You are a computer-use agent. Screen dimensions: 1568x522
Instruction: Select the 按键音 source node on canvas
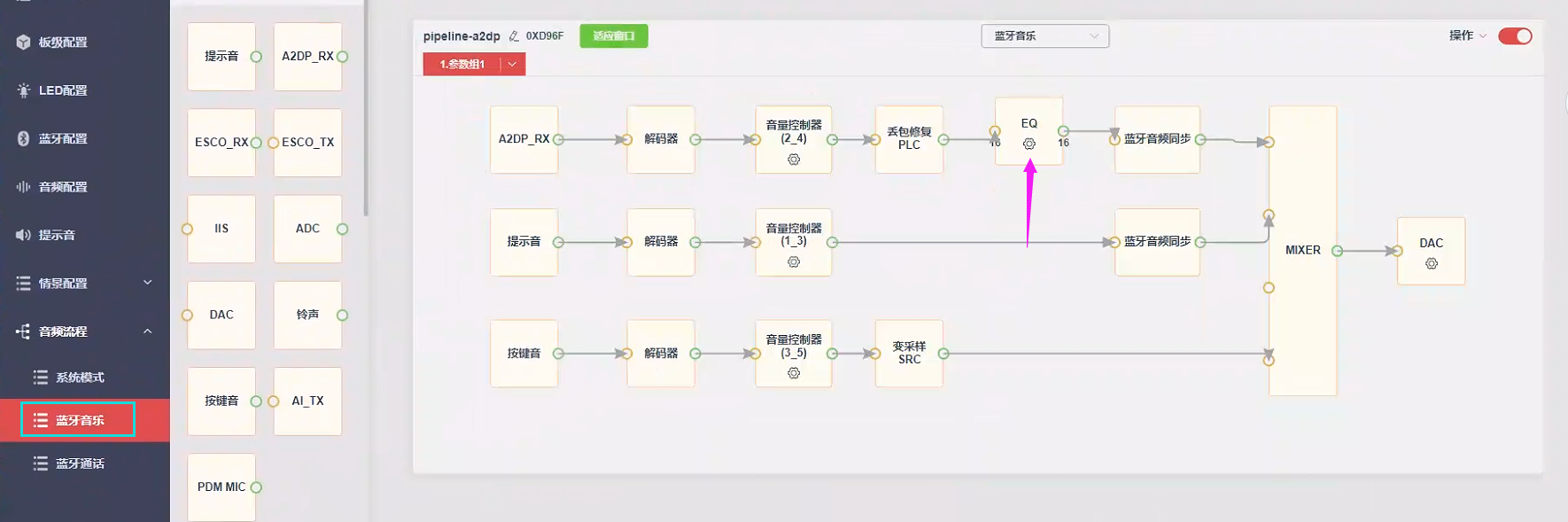pos(524,354)
